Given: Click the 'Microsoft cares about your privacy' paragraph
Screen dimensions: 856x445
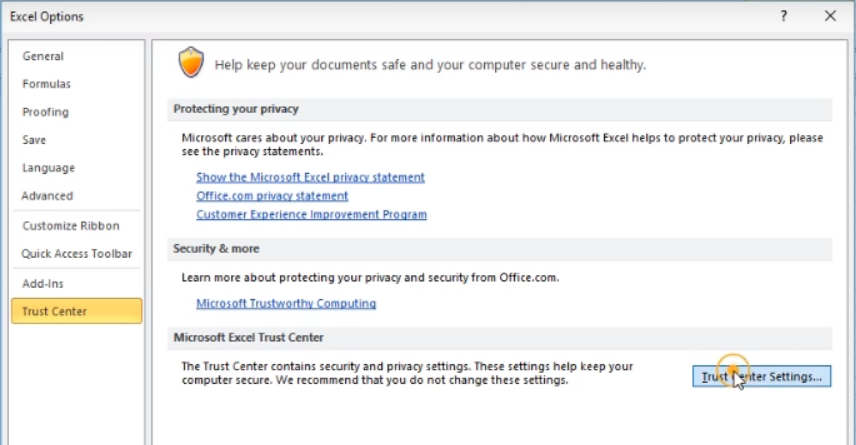Looking at the screenshot, I should tap(502, 145).
